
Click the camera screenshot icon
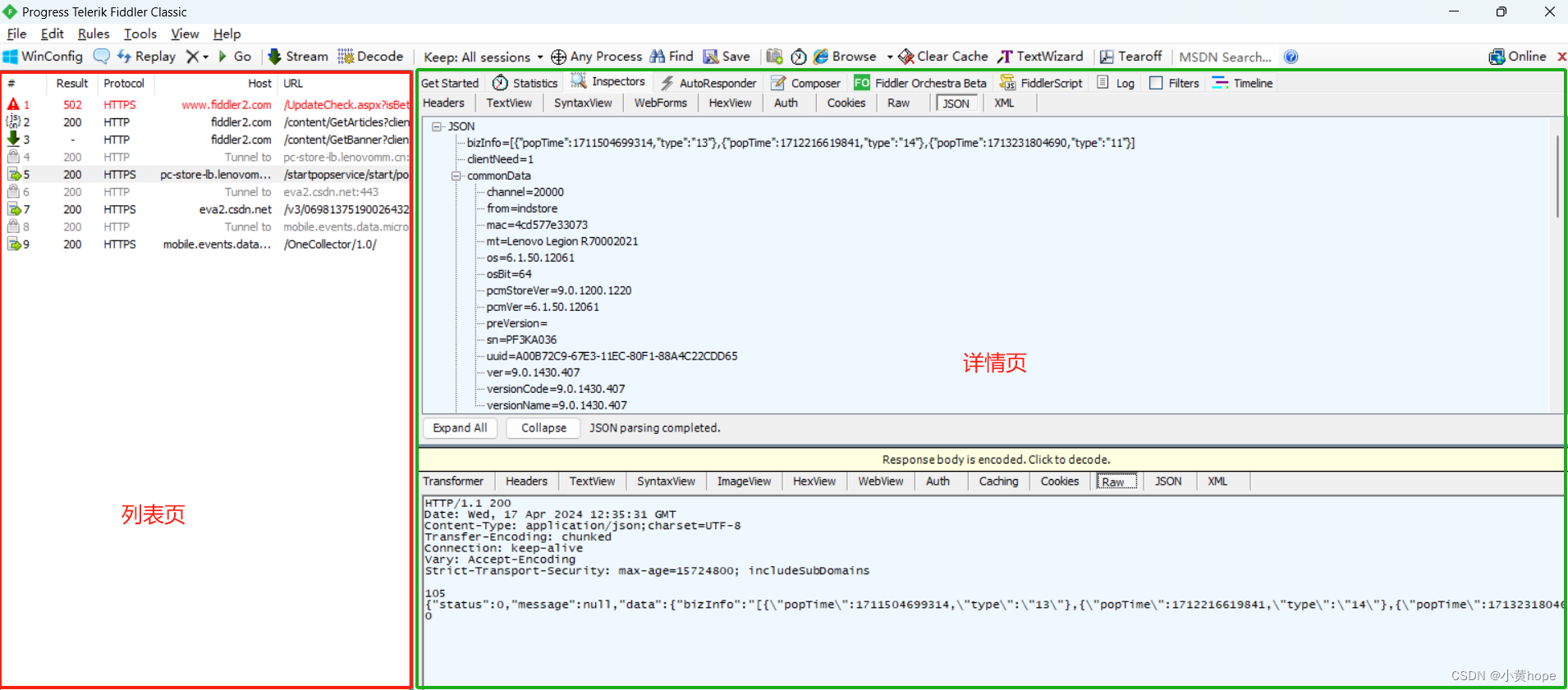tap(774, 57)
